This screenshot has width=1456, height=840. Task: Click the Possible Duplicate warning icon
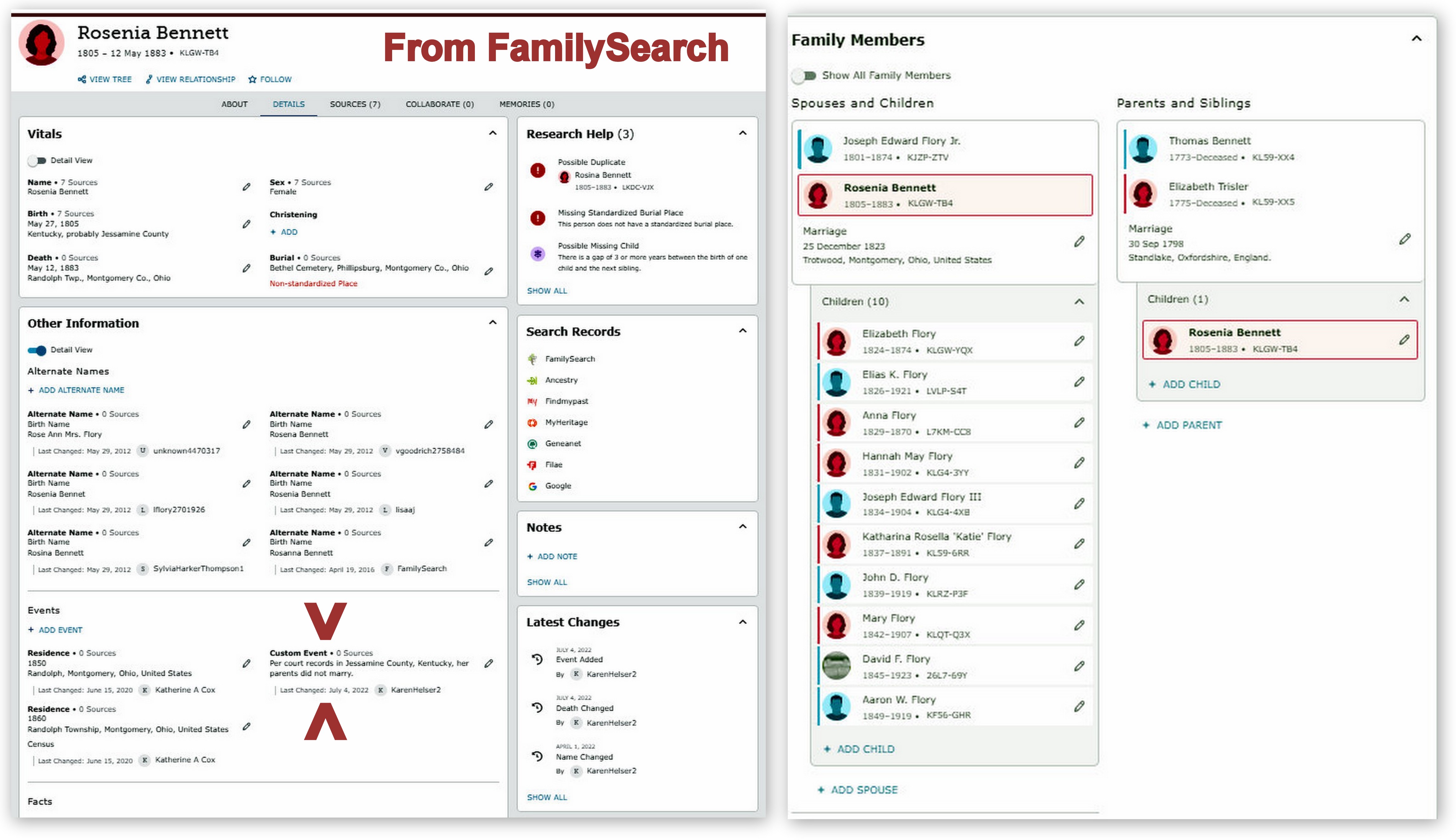coord(537,170)
